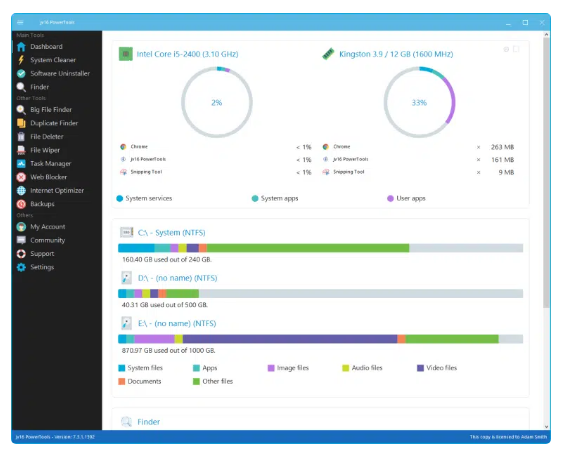Open the File Wiper tool icon

coord(21,150)
